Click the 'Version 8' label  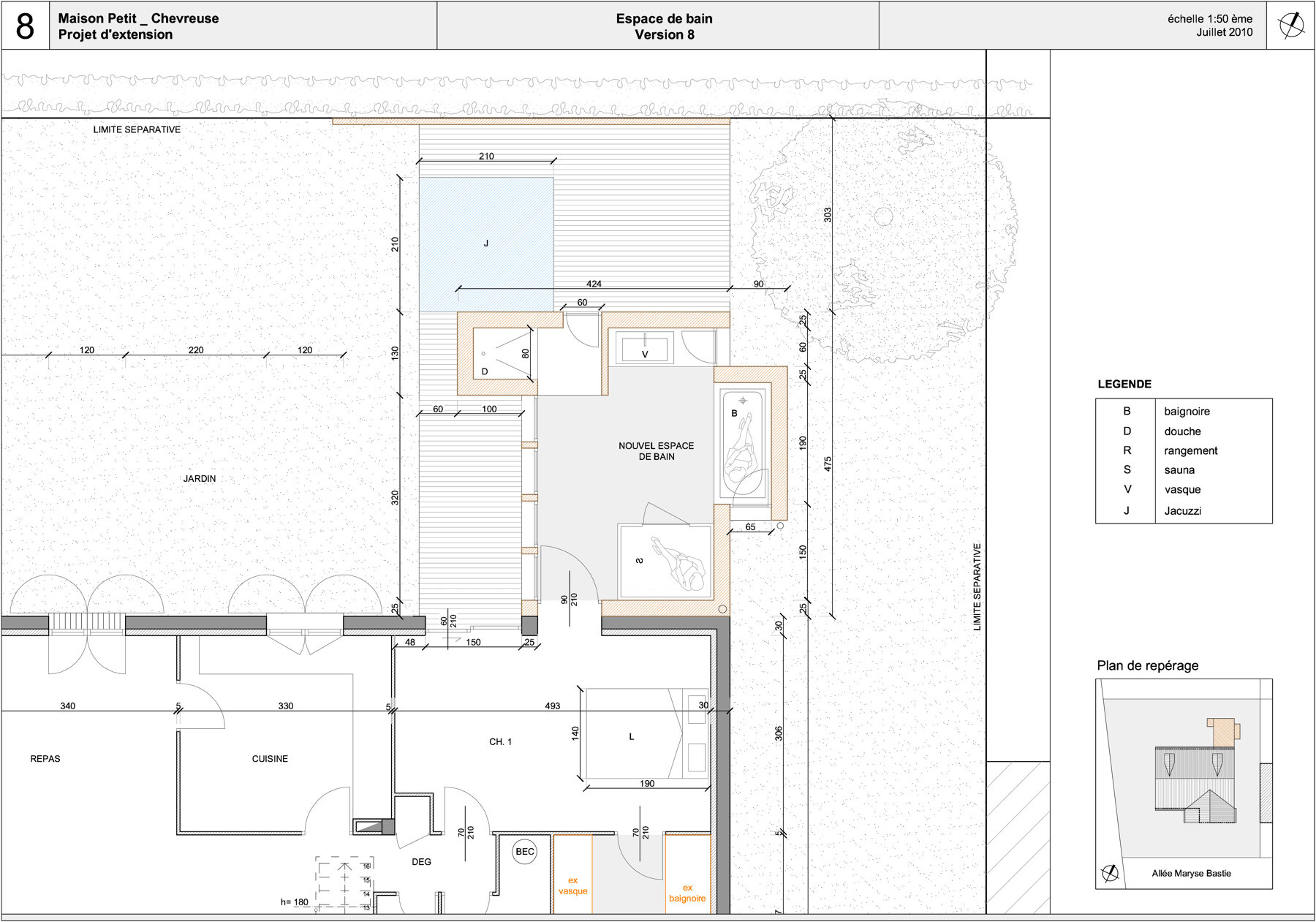(664, 34)
